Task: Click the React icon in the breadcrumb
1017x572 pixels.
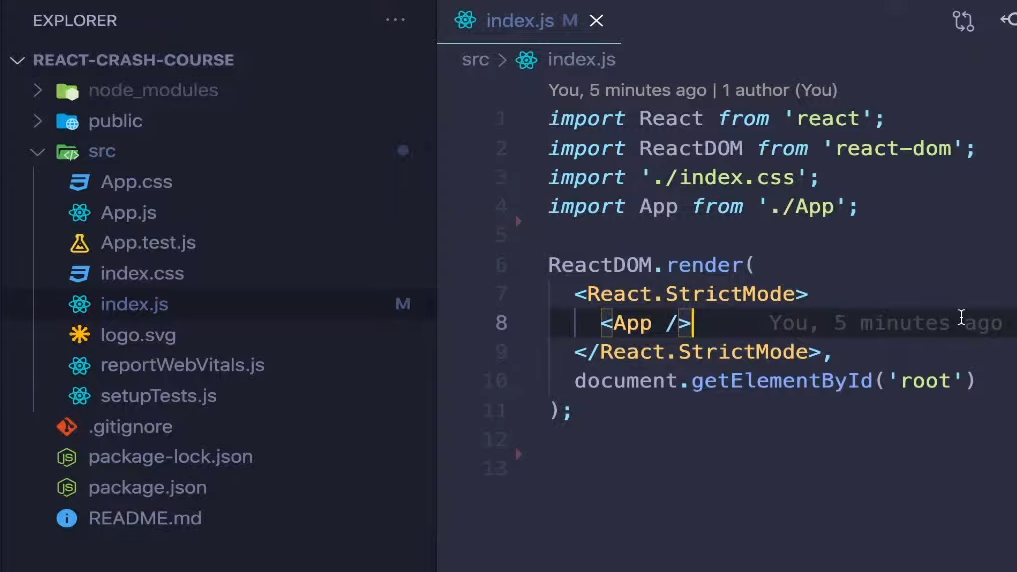Action: click(526, 60)
